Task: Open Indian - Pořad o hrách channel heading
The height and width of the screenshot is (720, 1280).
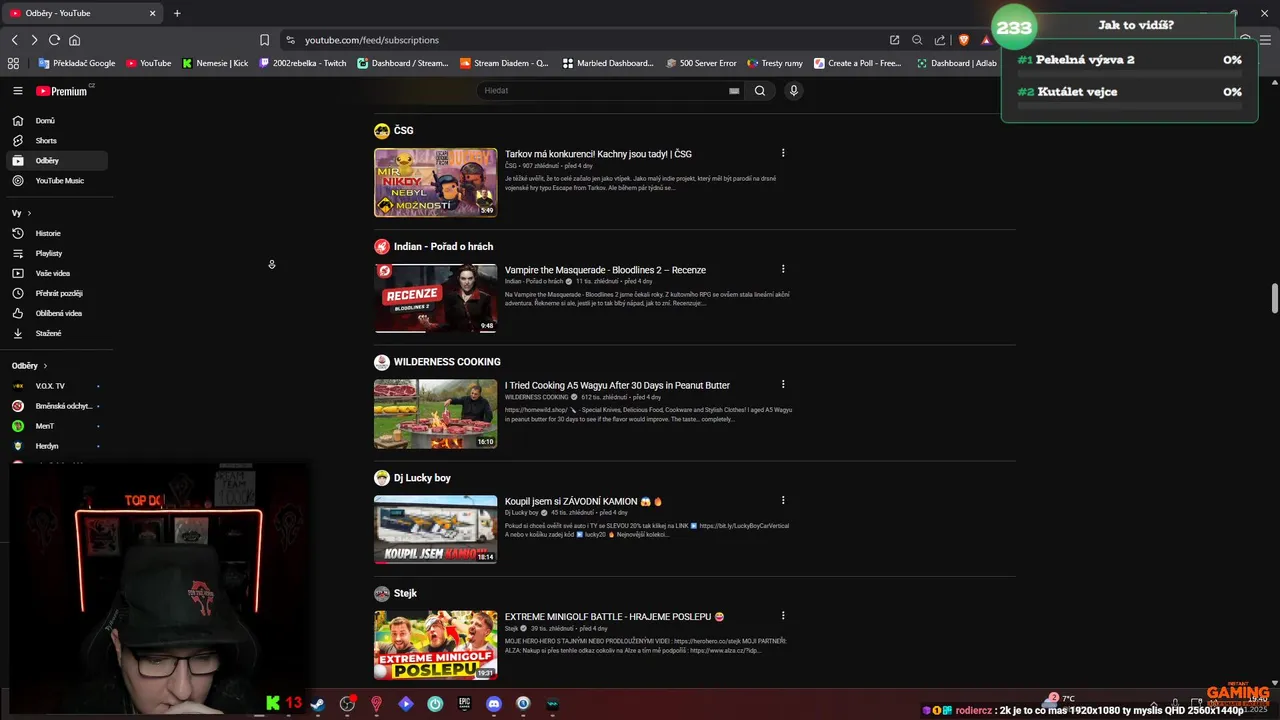Action: coord(443,246)
